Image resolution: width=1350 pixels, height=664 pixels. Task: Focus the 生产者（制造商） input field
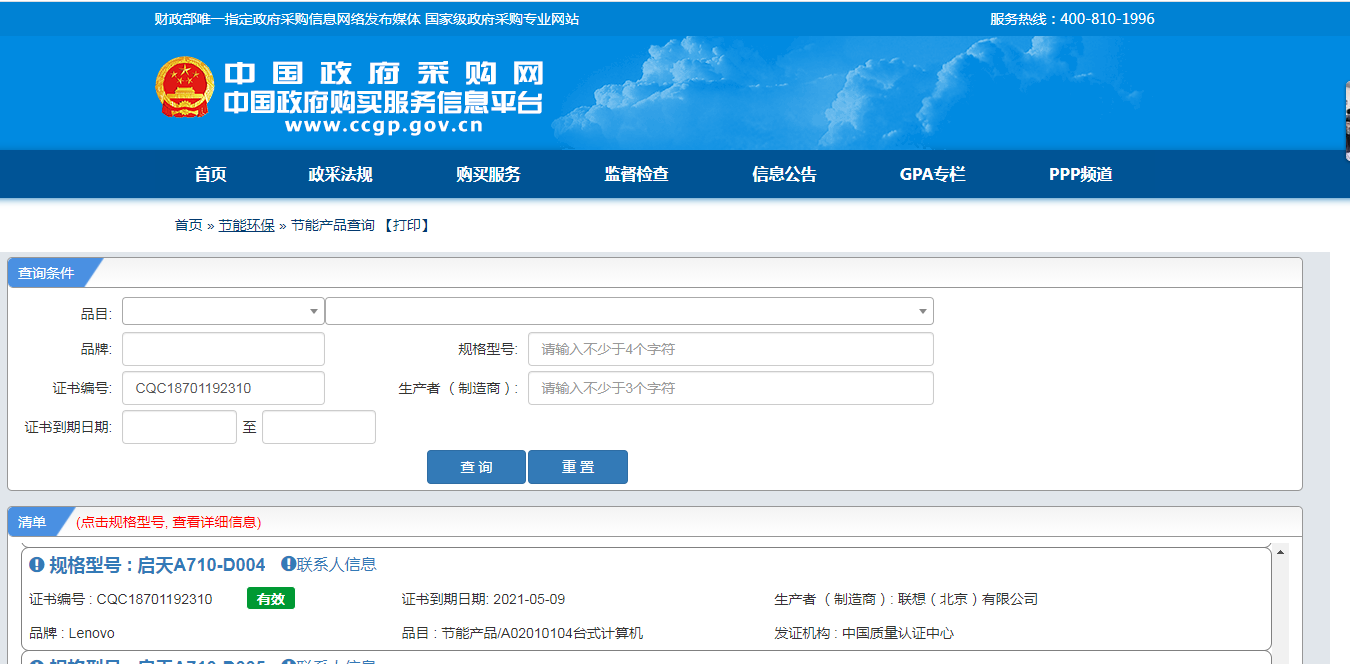[730, 388]
